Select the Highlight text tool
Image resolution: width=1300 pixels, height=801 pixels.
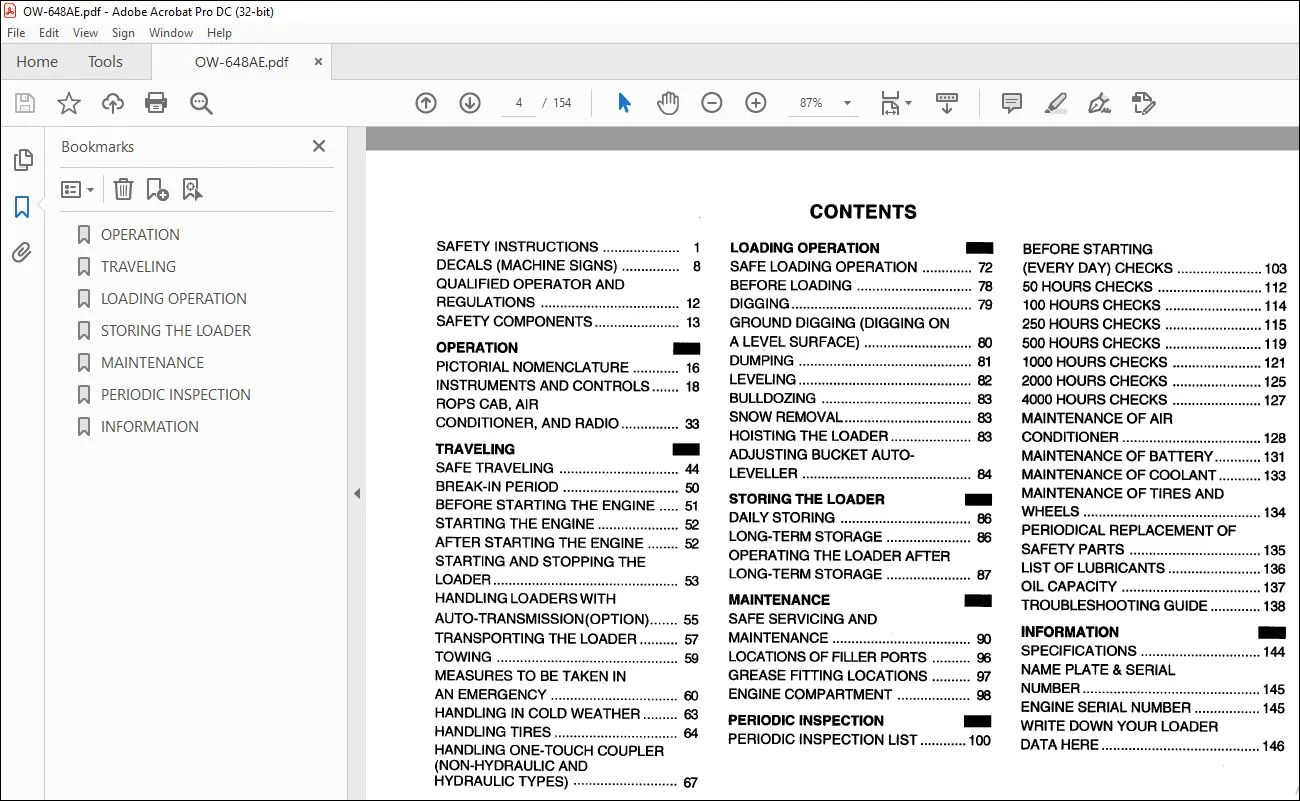[x=1055, y=103]
